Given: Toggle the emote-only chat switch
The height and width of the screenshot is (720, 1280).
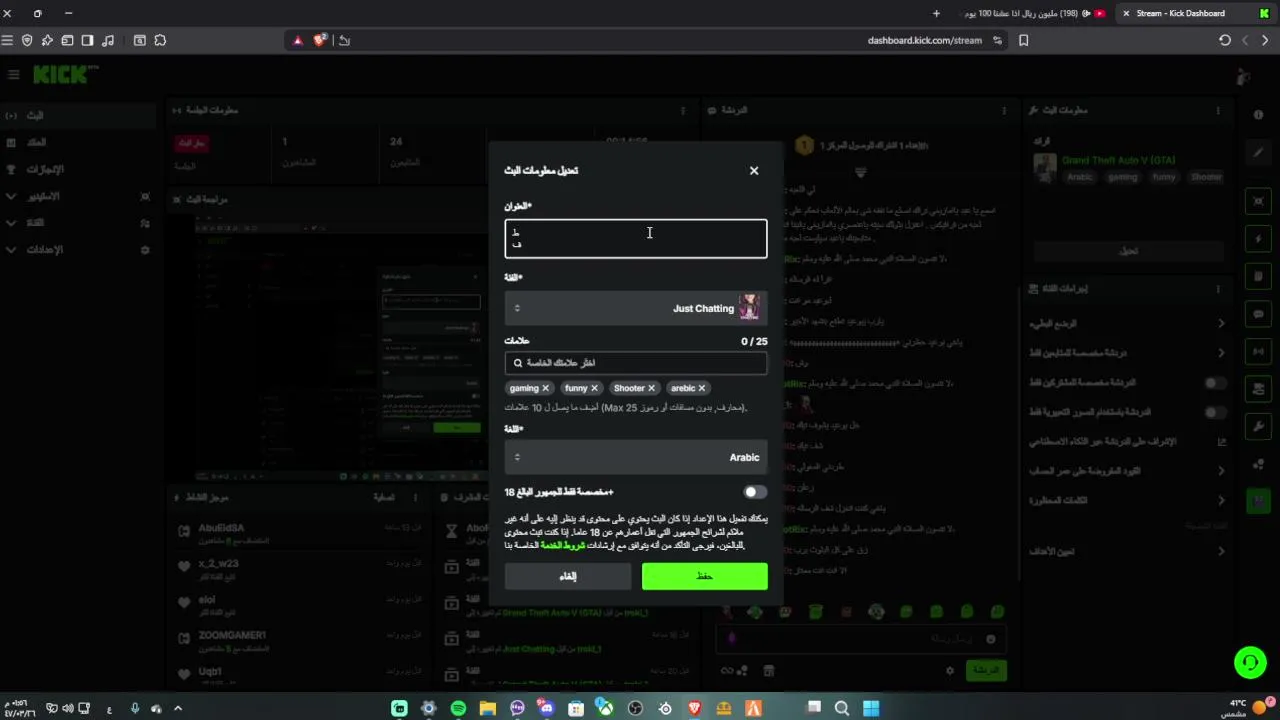Looking at the screenshot, I should 1215,411.
